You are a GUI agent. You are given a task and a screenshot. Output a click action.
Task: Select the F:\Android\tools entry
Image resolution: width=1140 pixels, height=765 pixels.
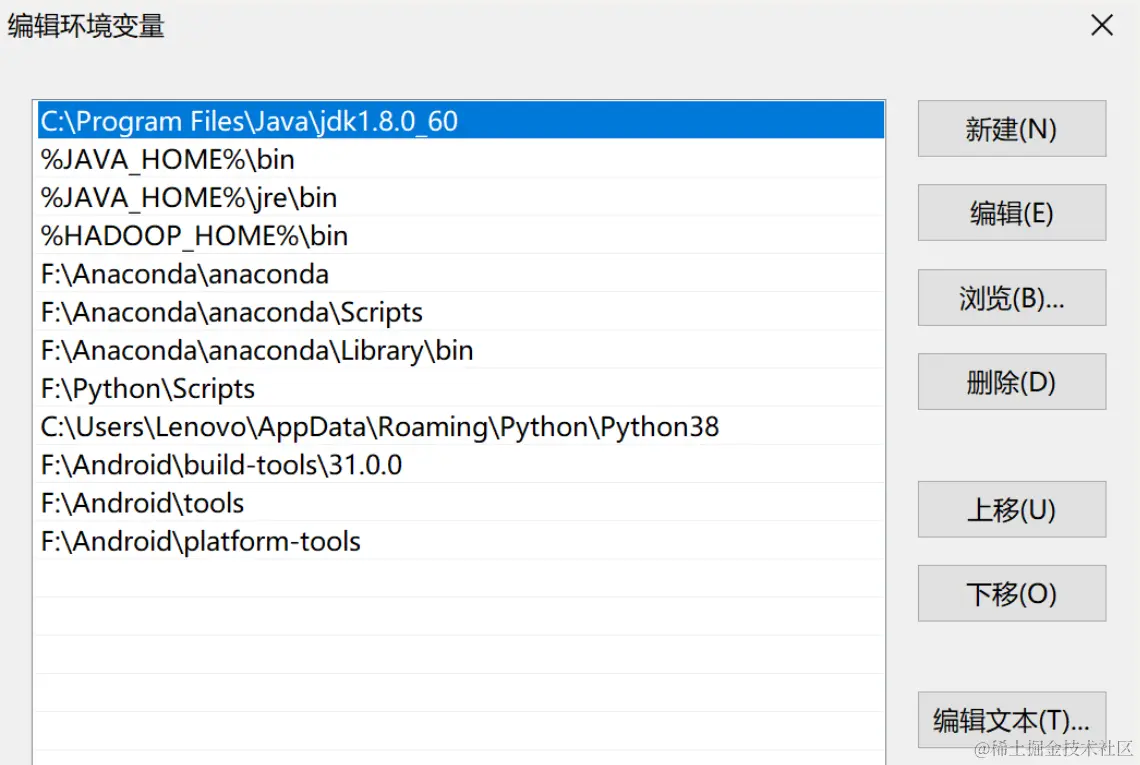pyautogui.click(x=460, y=502)
